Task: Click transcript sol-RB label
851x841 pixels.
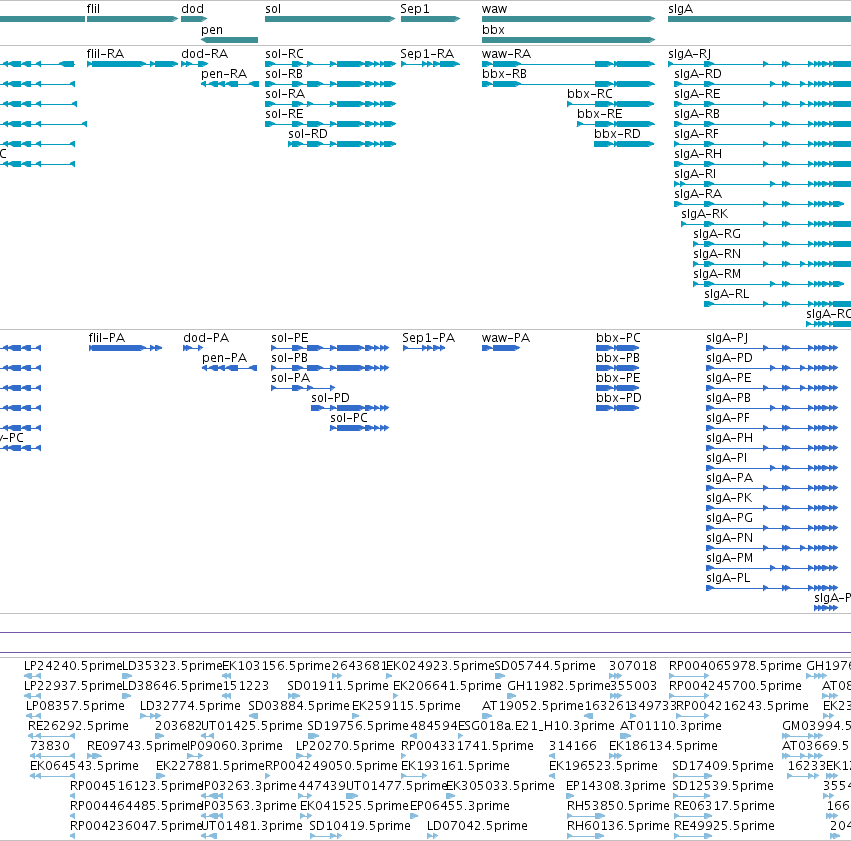Action: [284, 74]
